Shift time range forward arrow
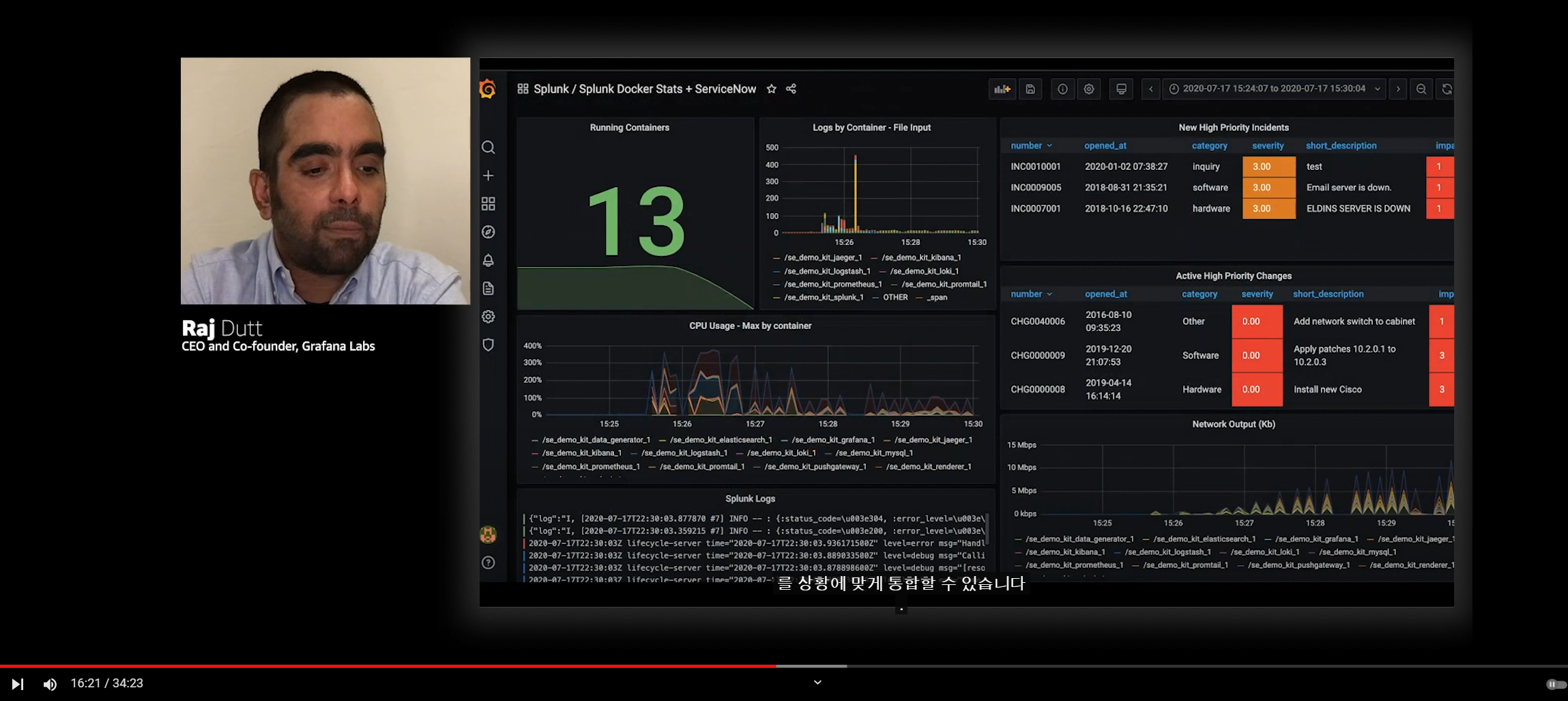This screenshot has width=1568, height=701. [x=1398, y=89]
